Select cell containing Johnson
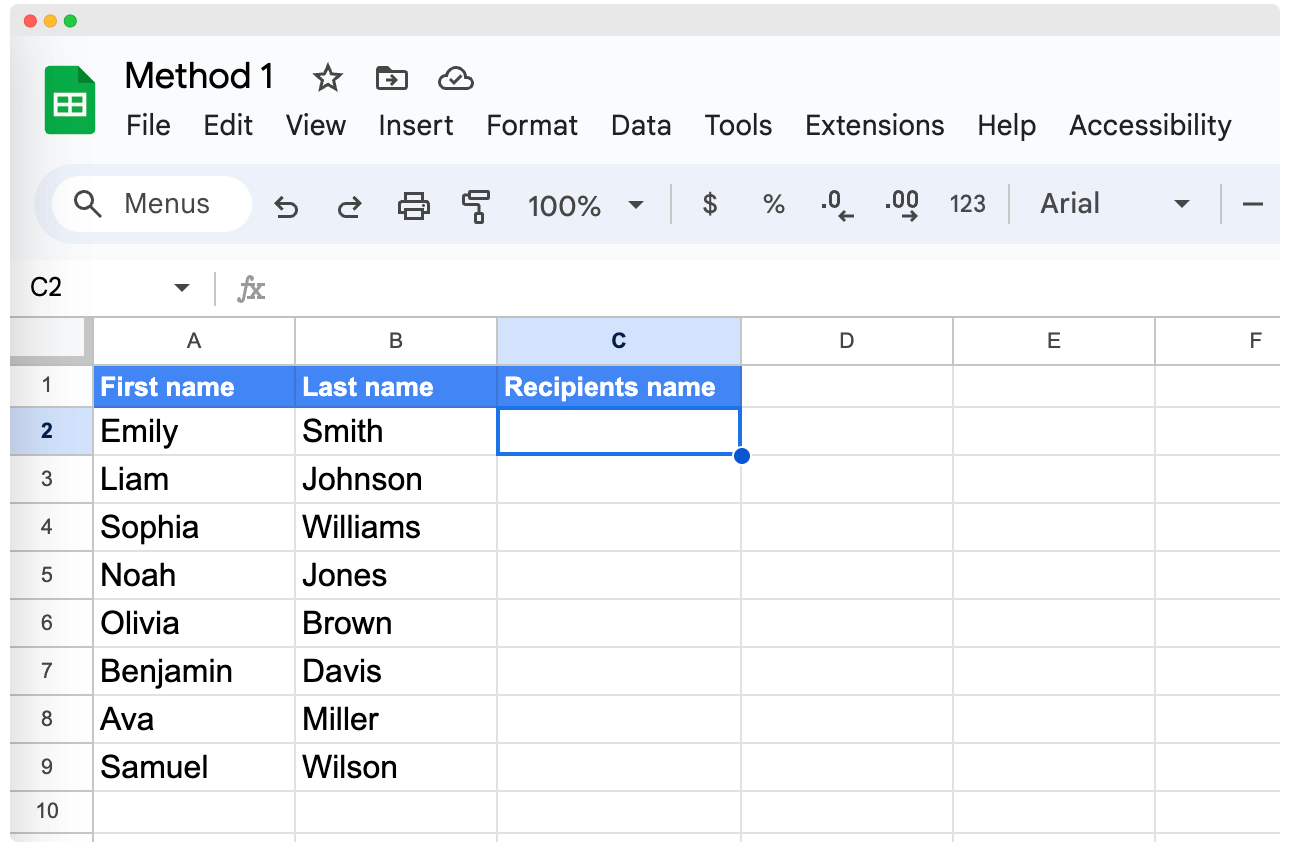The height and width of the screenshot is (846, 1290). tap(396, 479)
